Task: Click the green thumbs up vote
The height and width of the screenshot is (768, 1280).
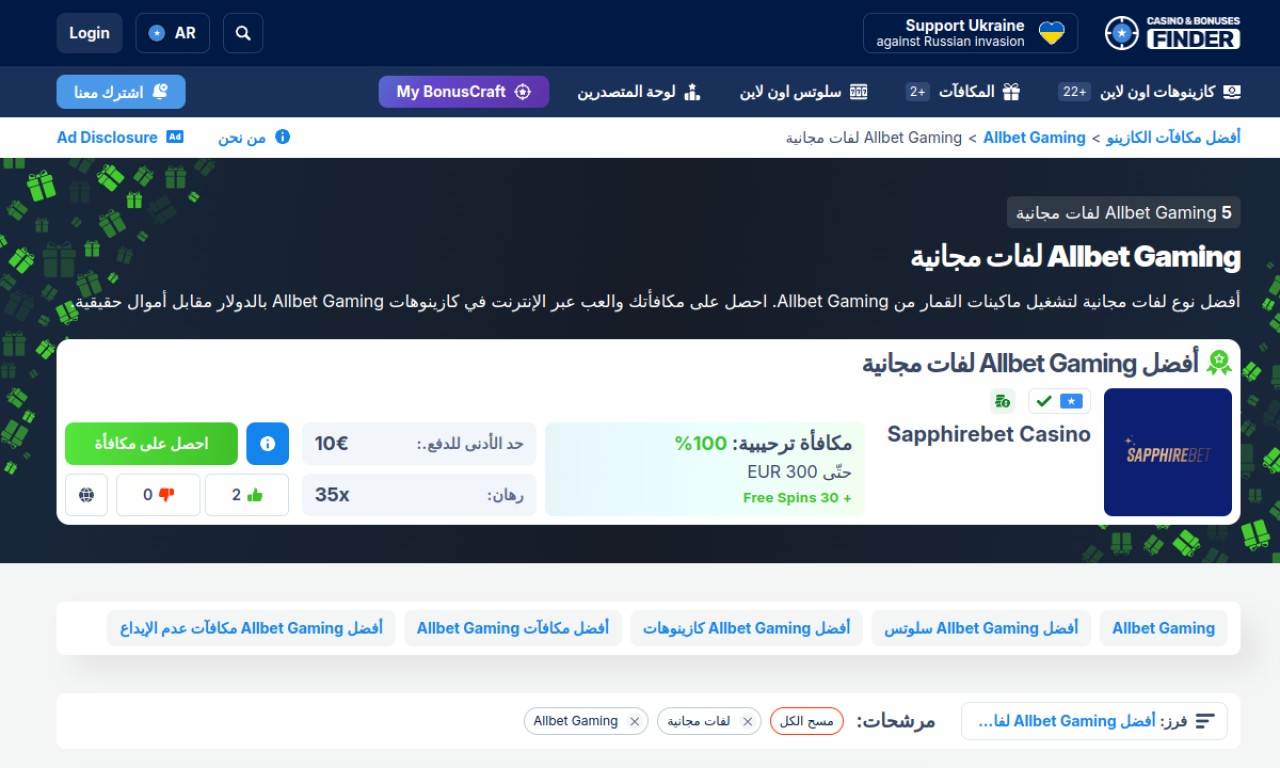Action: pyautogui.click(x=246, y=495)
